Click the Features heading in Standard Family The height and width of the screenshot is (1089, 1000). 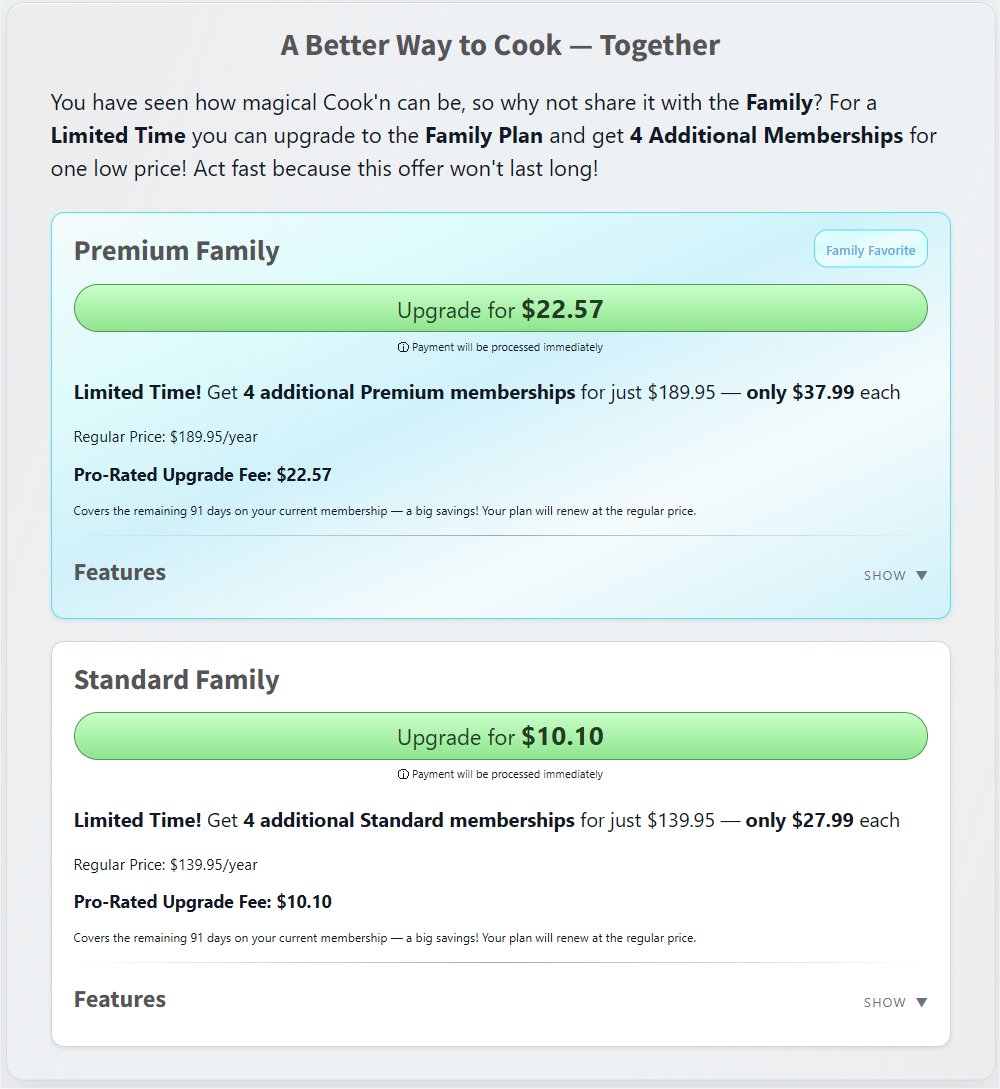(120, 1000)
